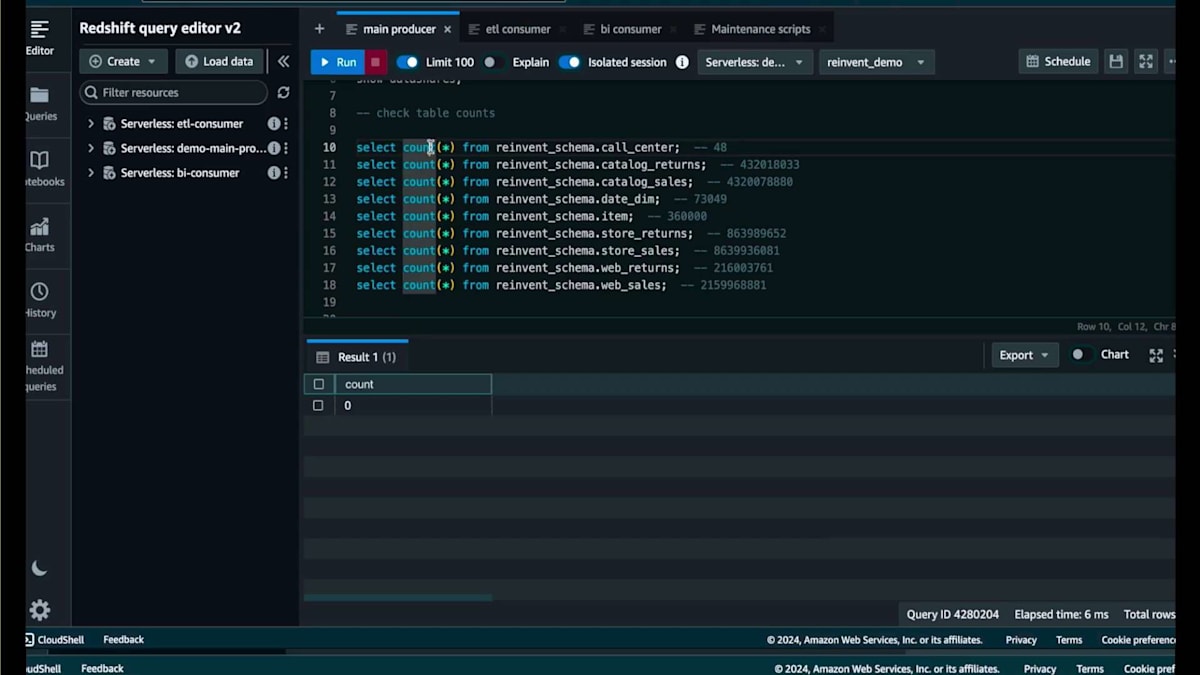Open the reinvent_demo database dropdown
1200x675 pixels.
pos(877,62)
